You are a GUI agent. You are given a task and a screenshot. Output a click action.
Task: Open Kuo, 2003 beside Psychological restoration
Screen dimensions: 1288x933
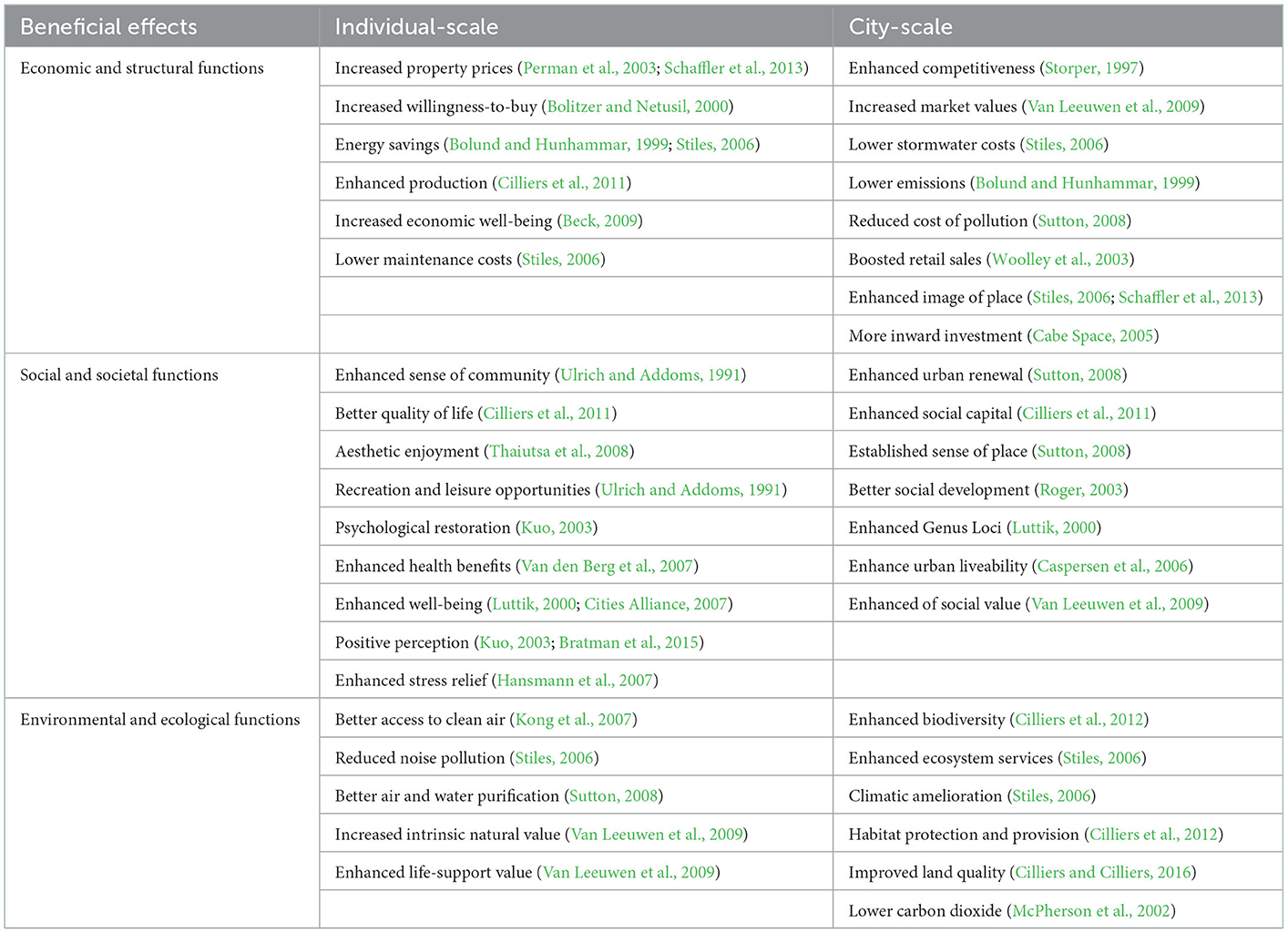(557, 528)
